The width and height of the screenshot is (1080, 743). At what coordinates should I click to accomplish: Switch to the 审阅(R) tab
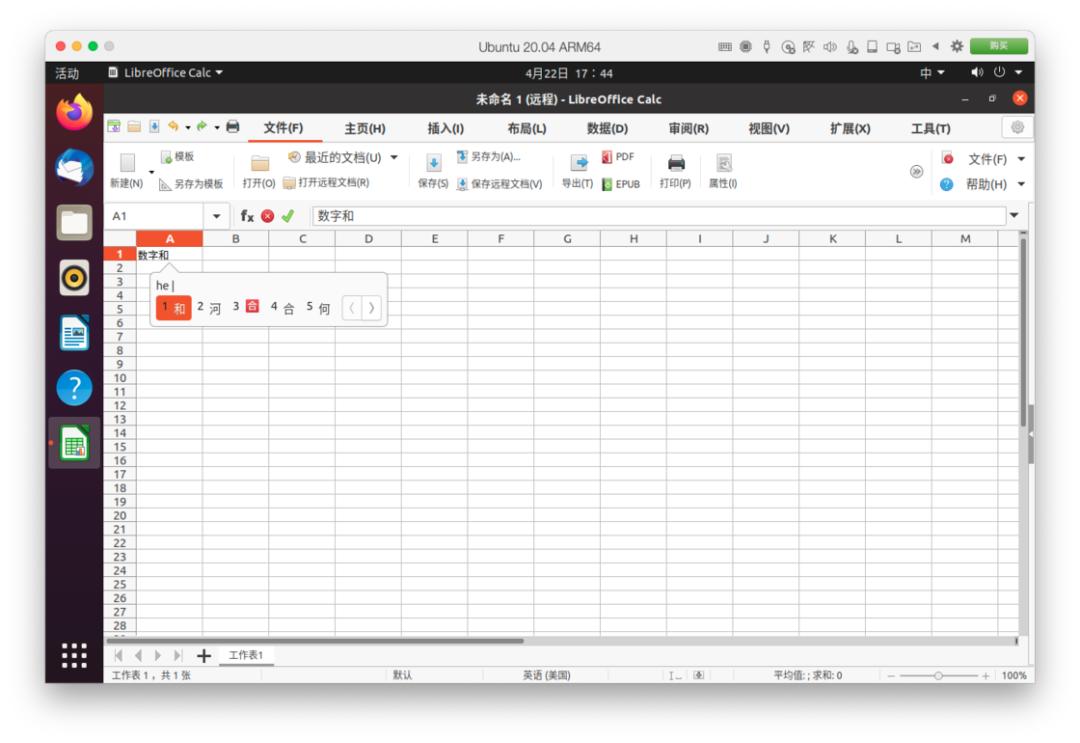pyautogui.click(x=689, y=128)
